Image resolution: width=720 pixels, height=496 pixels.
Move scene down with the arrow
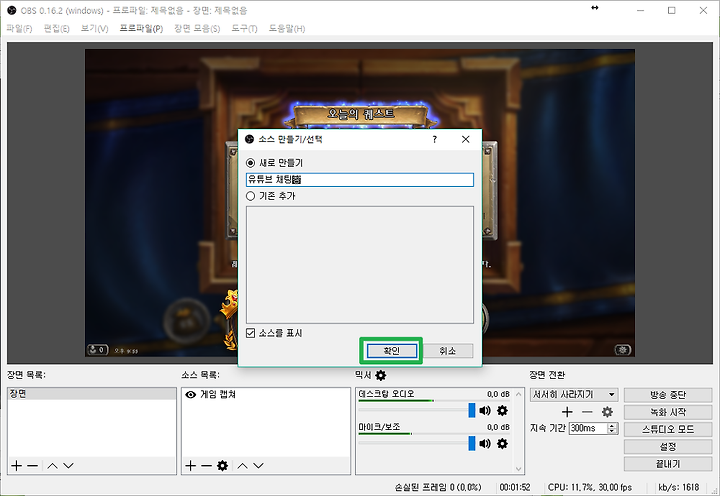click(68, 466)
